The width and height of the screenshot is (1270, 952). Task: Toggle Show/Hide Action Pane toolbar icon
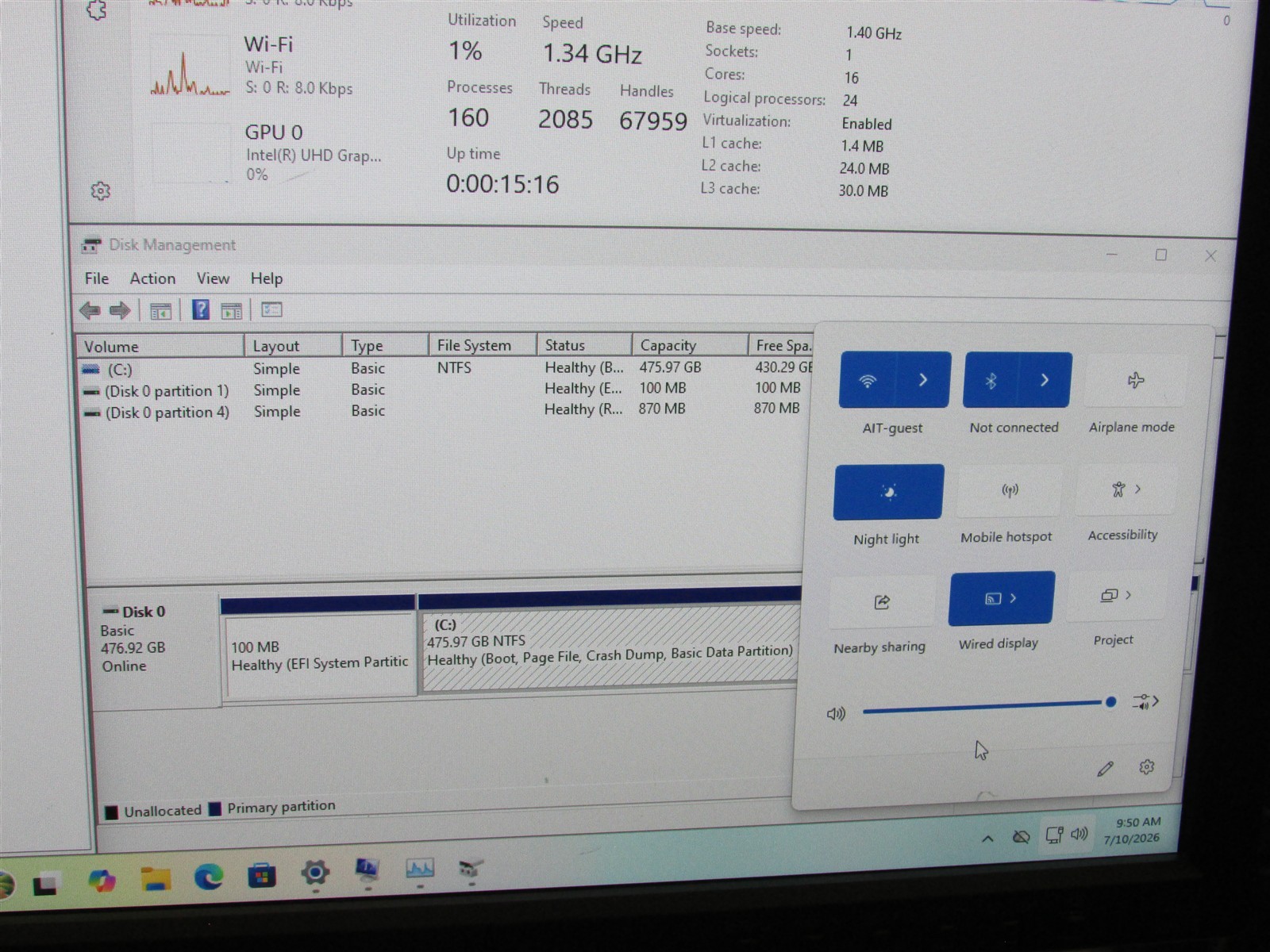point(232,311)
